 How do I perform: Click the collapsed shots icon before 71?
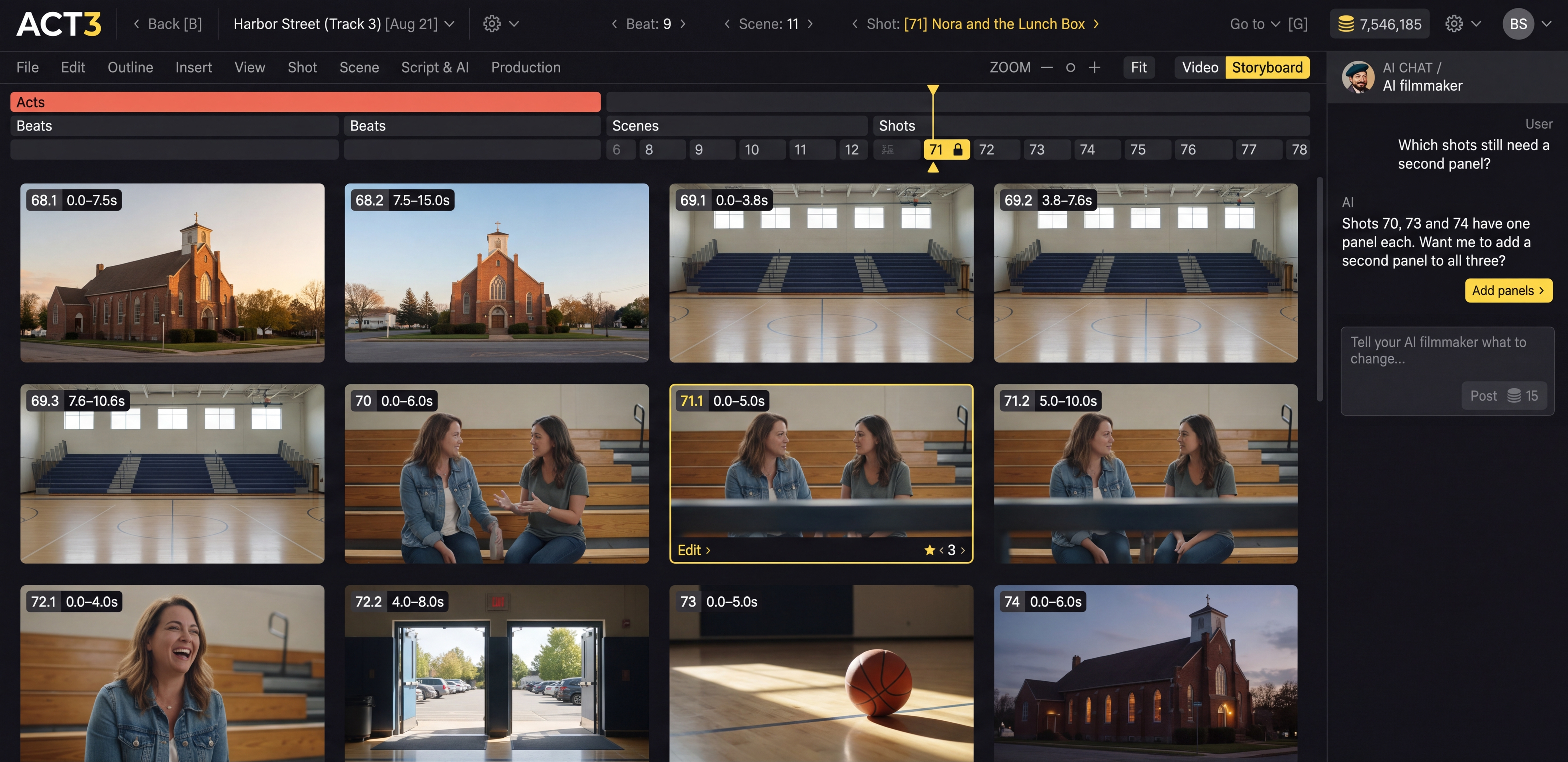(887, 149)
